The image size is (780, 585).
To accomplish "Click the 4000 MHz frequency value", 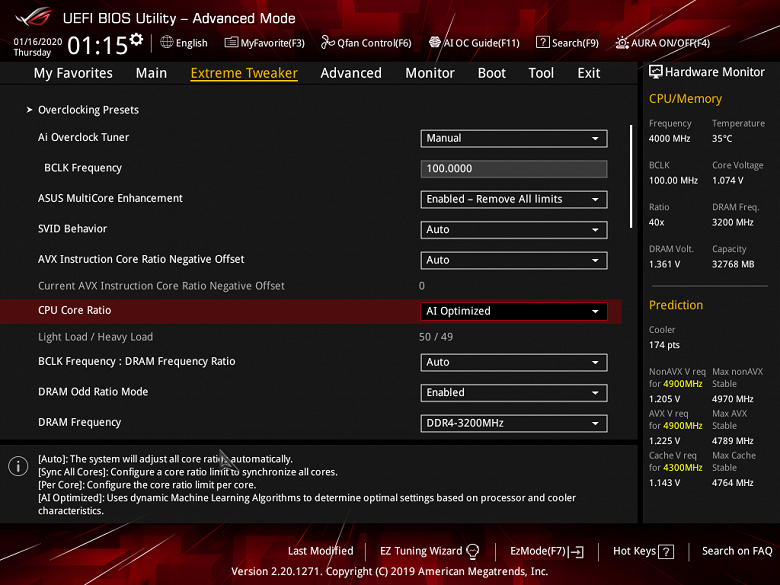I will [669, 138].
